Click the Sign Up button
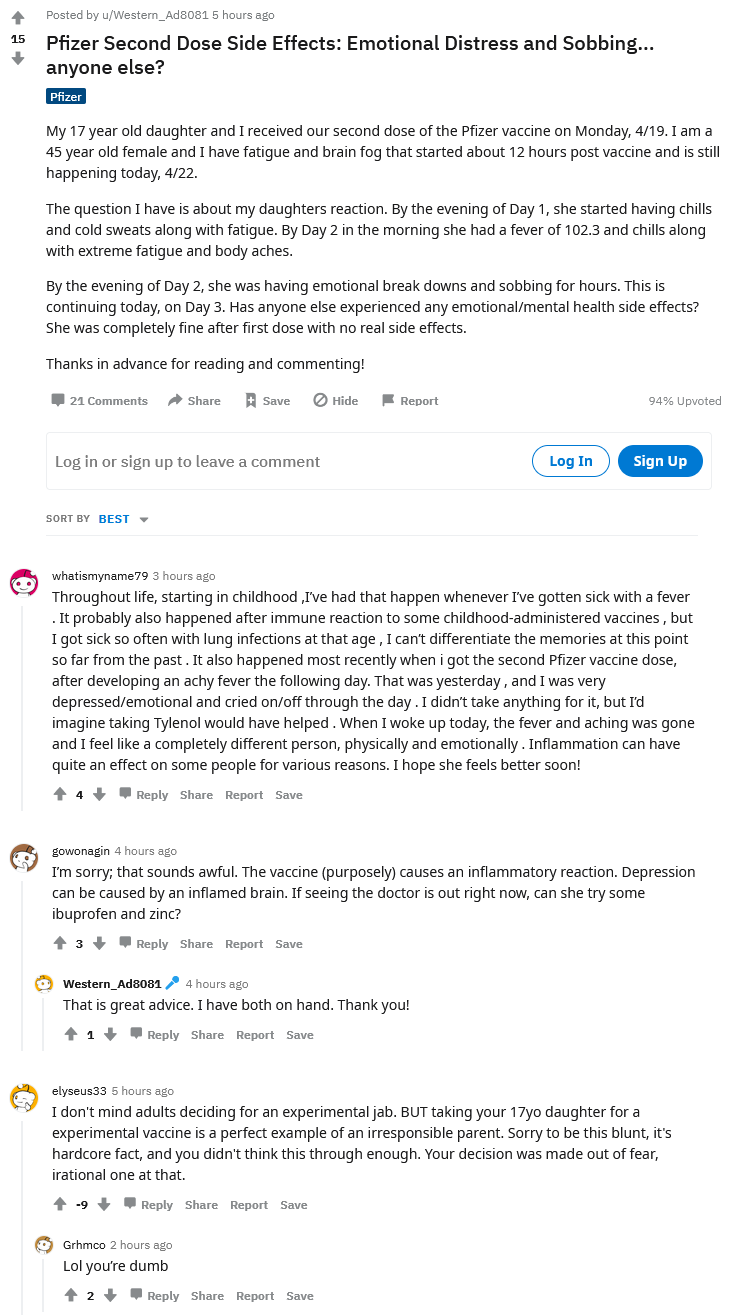735x1315 pixels. (x=660, y=461)
